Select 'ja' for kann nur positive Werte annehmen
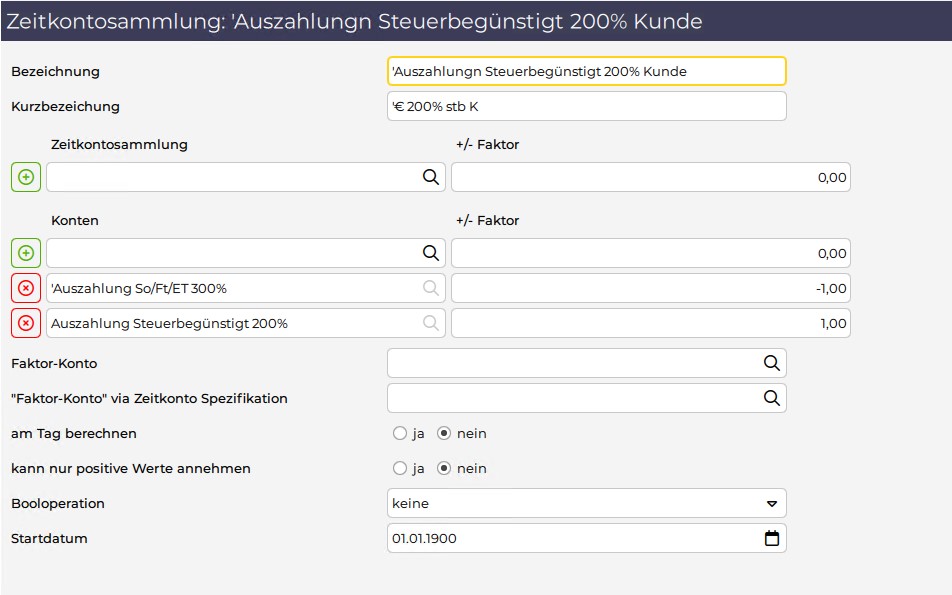952x595 pixels. [400, 469]
